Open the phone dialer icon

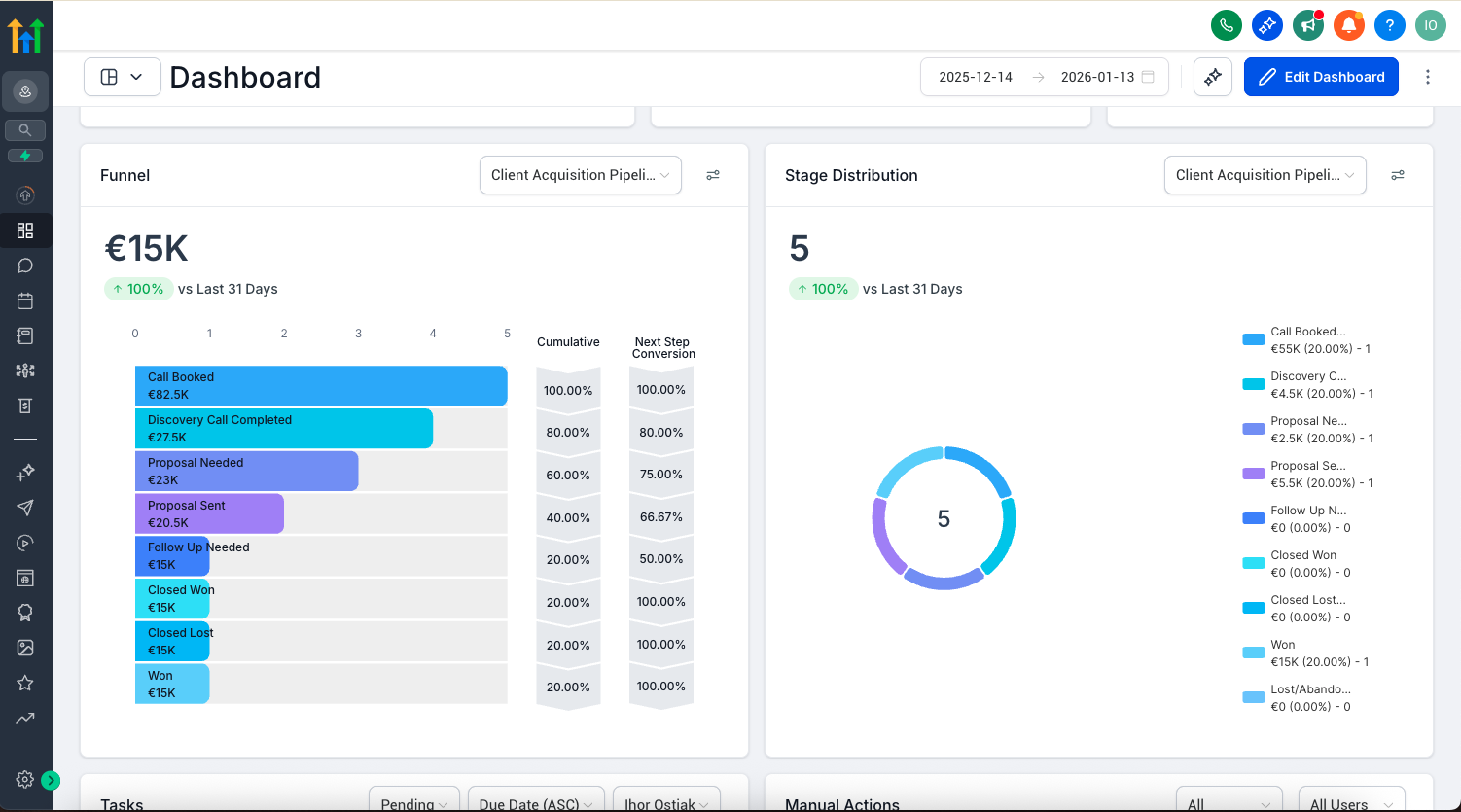(1227, 25)
